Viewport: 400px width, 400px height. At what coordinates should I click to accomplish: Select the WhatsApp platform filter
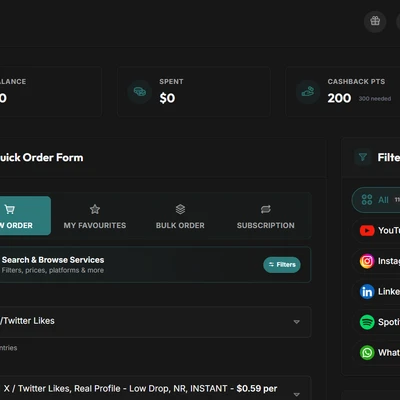click(x=376, y=353)
